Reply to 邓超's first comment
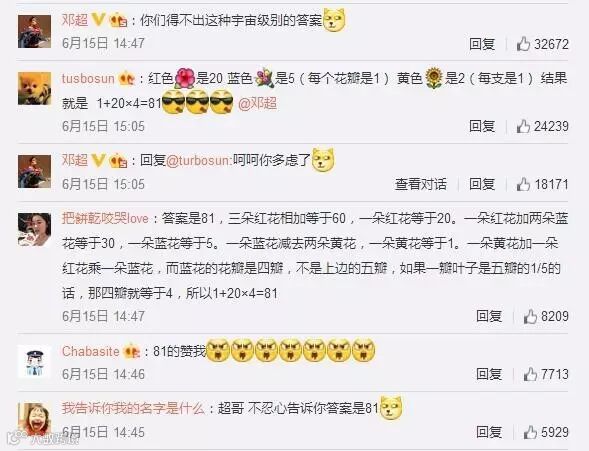This screenshot has height=451, width=589. point(482,44)
